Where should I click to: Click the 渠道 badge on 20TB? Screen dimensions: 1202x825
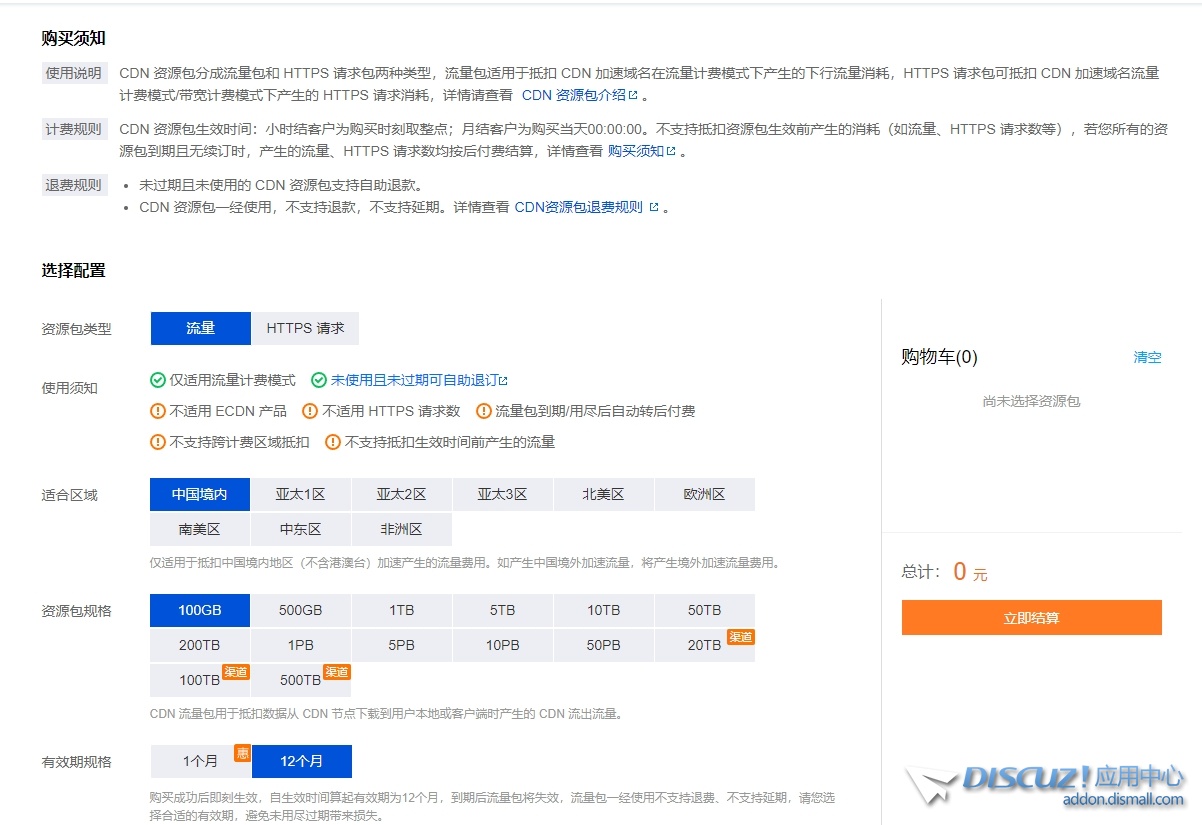pyautogui.click(x=740, y=637)
